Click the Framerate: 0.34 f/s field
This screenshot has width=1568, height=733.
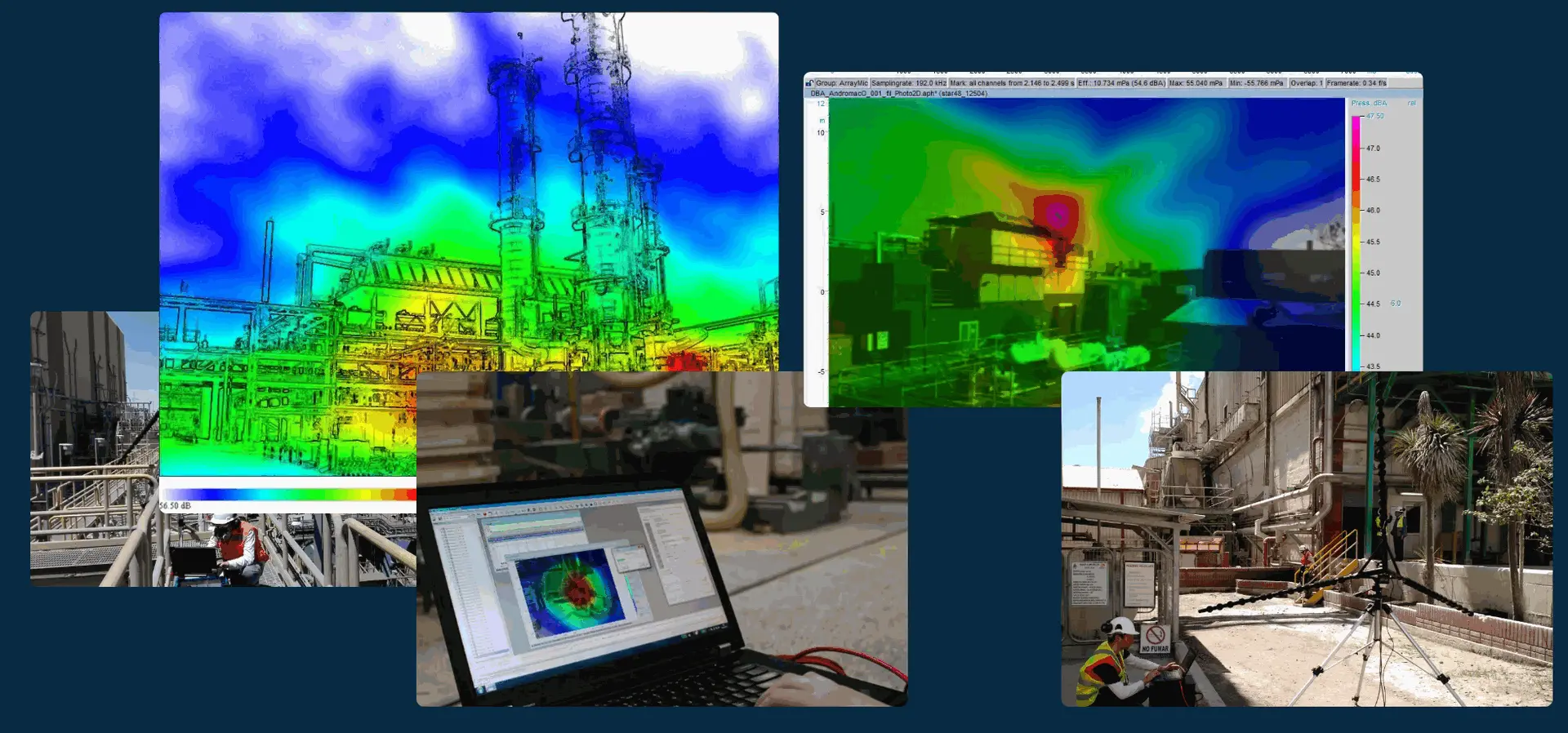click(1356, 83)
